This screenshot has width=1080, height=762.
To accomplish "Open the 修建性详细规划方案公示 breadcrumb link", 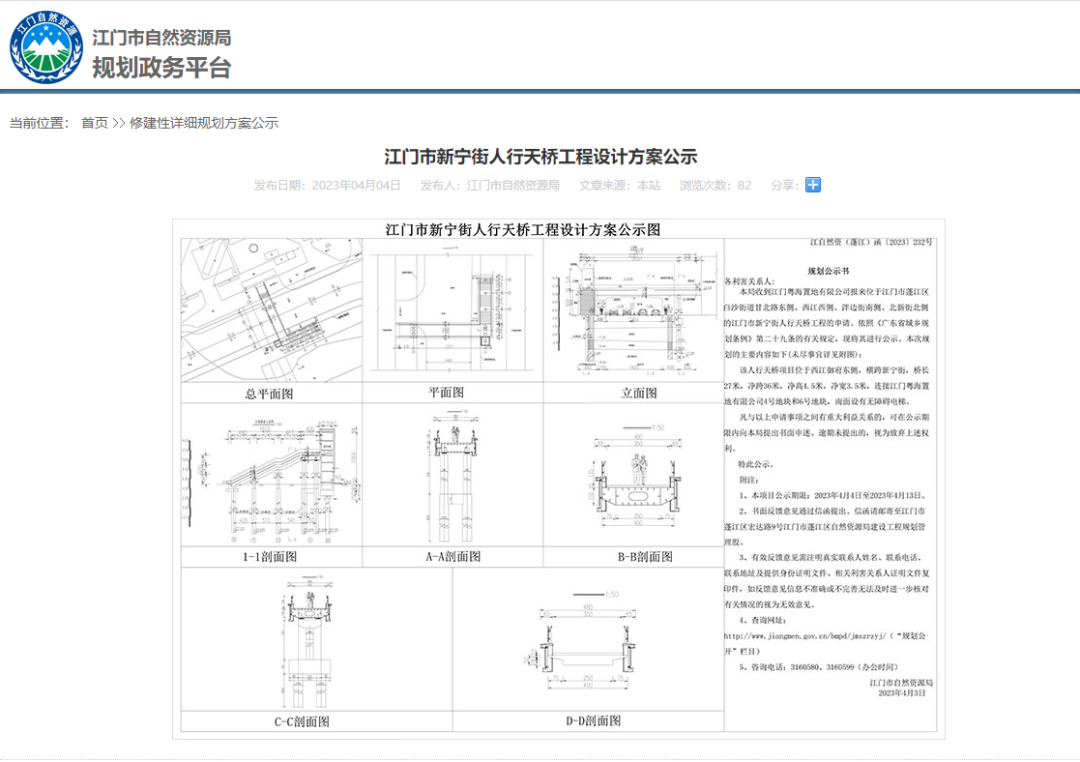I will click(204, 123).
